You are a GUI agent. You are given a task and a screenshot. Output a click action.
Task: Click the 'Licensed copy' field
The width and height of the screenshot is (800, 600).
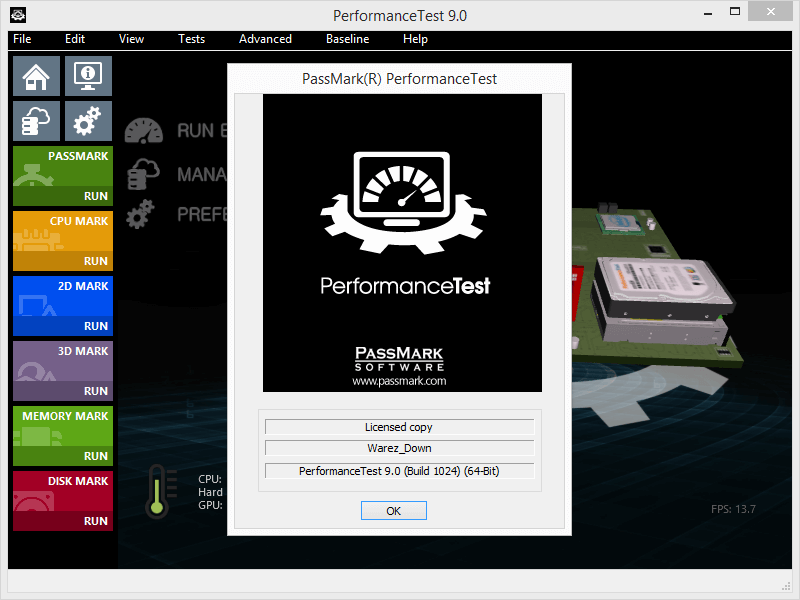coord(399,427)
